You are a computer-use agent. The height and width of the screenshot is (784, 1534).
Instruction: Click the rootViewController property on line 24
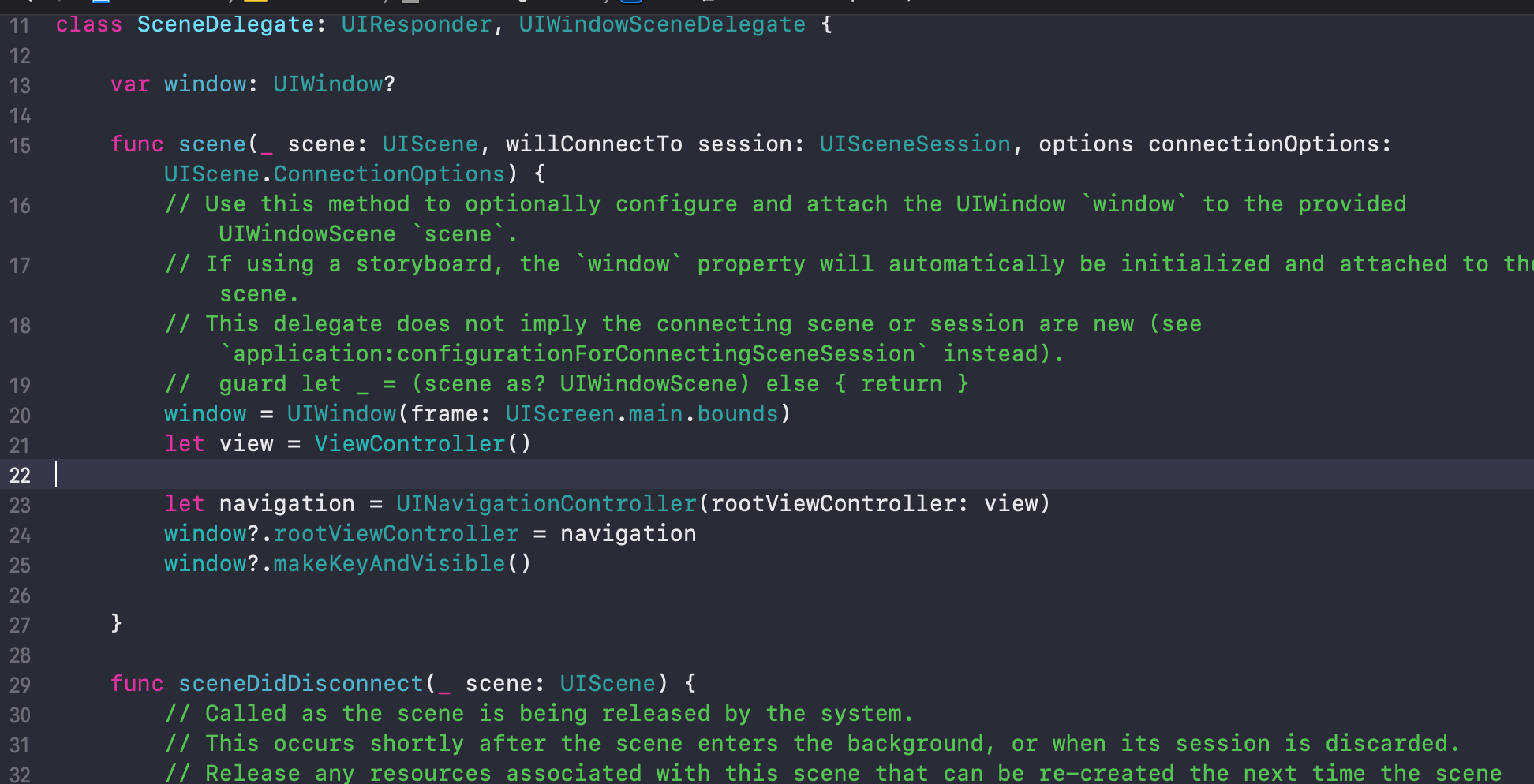[x=396, y=534]
